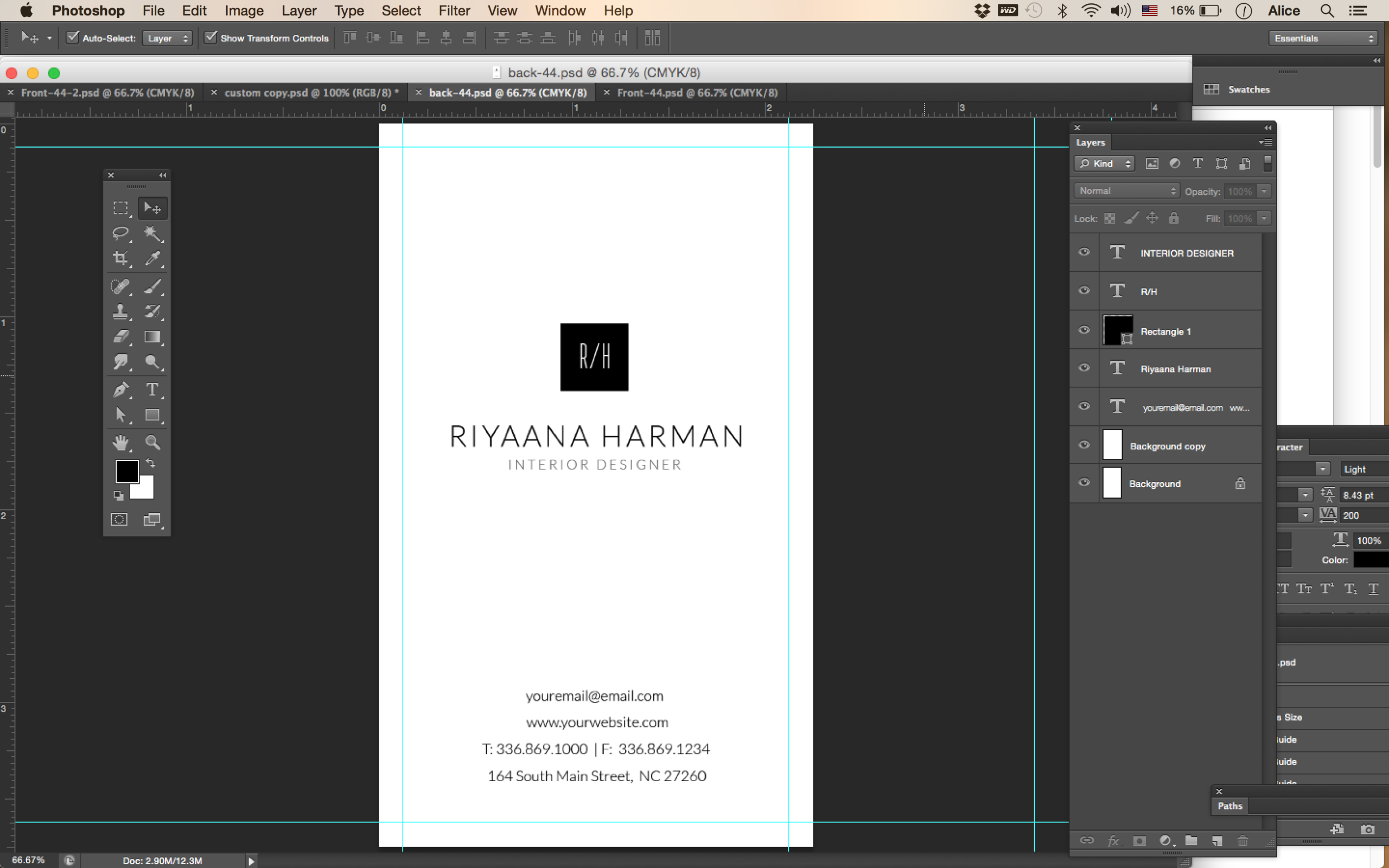Switch to Front-44.psd tab
This screenshot has height=868, width=1389.
(x=697, y=92)
